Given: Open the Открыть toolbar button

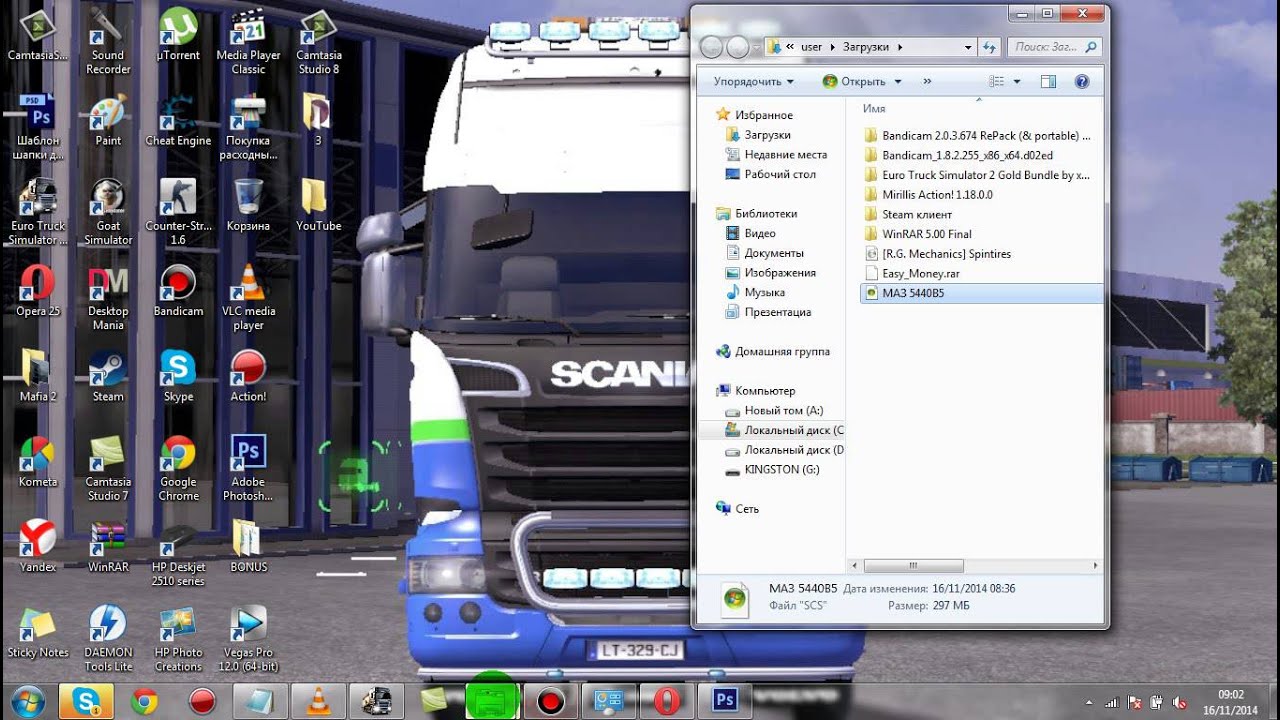Looking at the screenshot, I should 853,81.
